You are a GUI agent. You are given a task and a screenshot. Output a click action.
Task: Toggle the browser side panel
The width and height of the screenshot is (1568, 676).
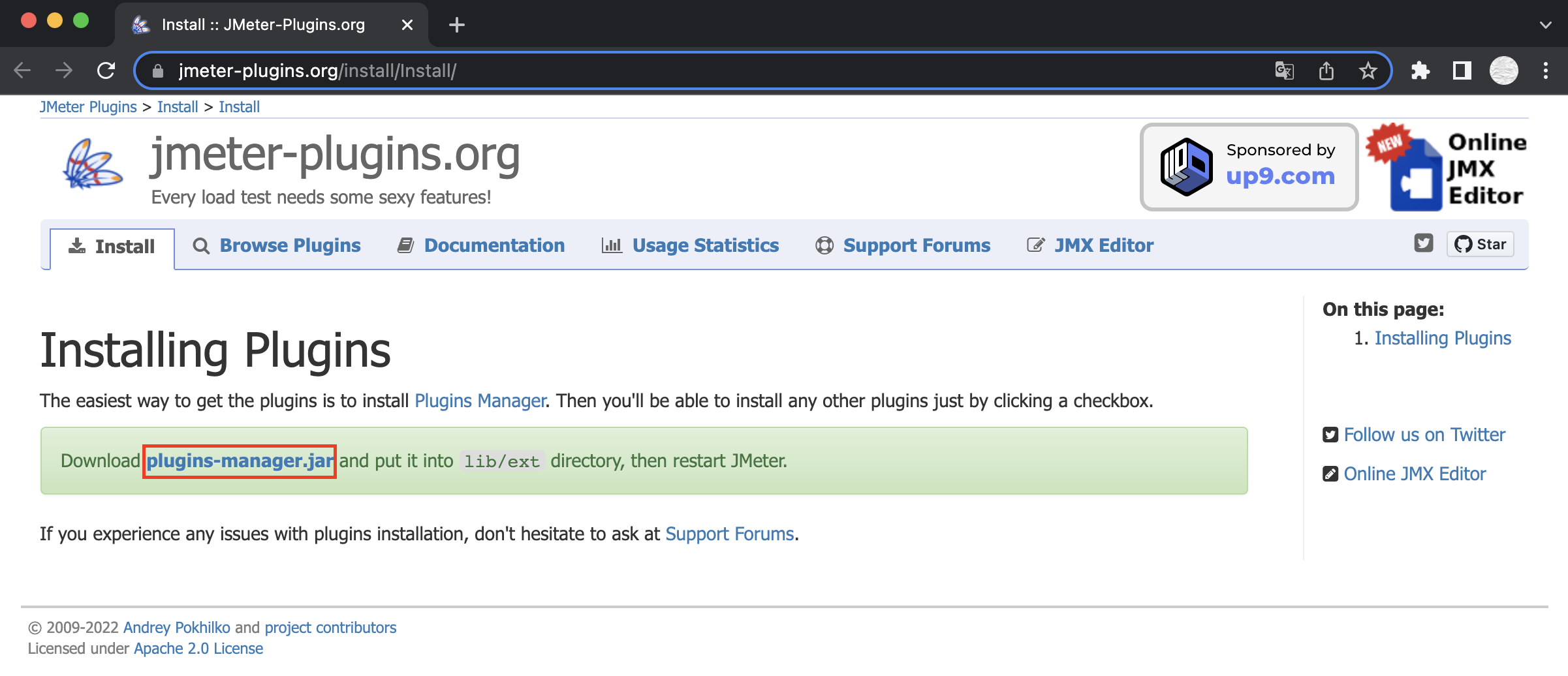1462,70
